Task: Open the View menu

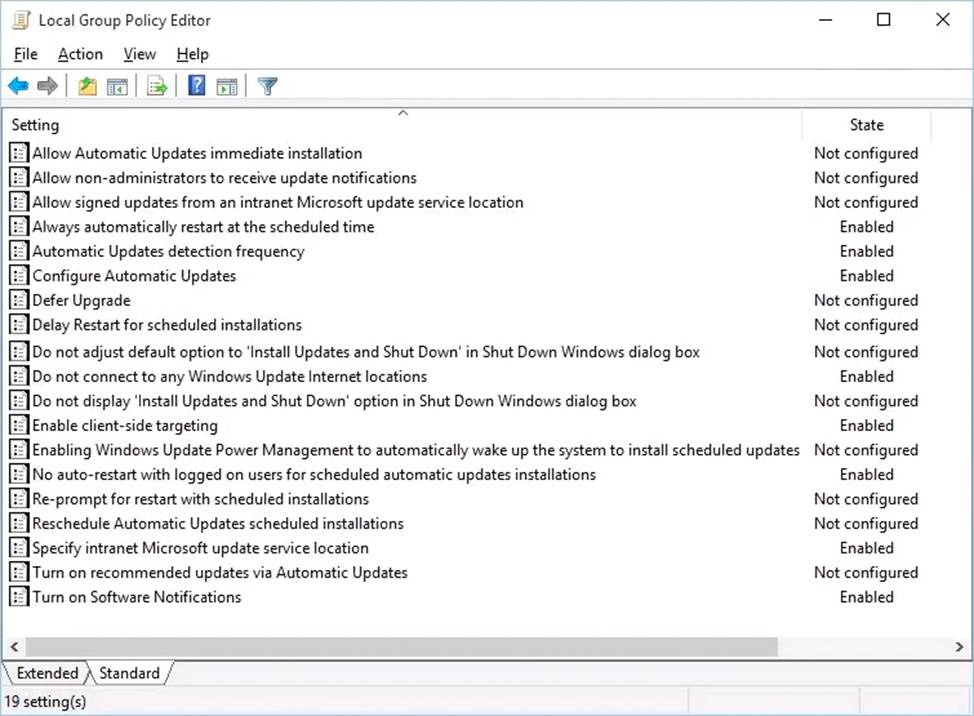Action: (140, 54)
